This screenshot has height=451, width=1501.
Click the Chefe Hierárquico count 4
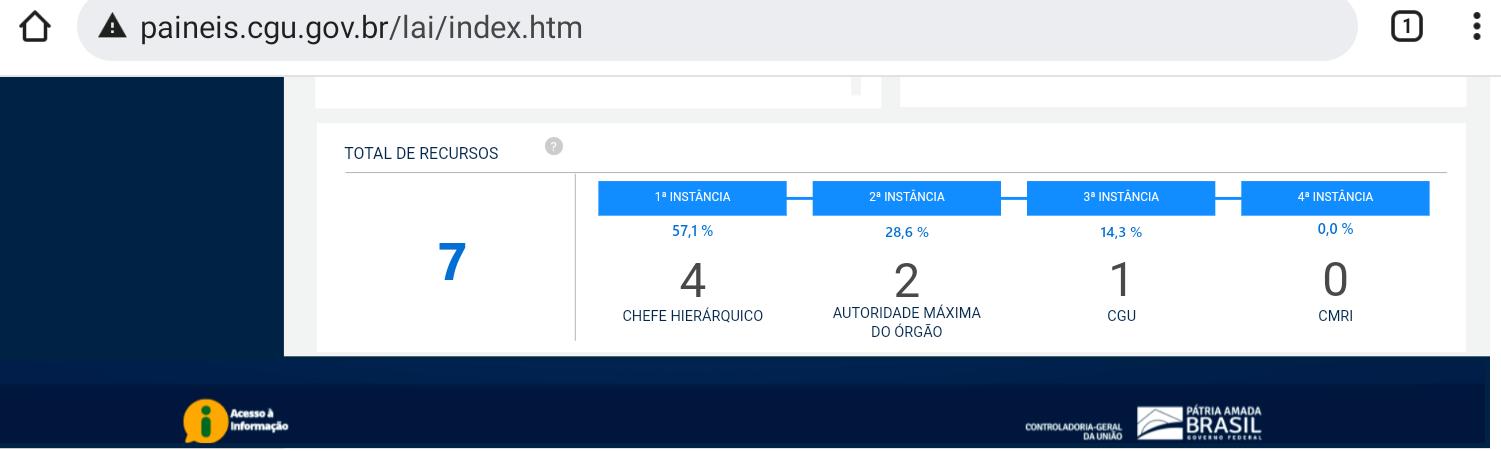click(x=692, y=281)
